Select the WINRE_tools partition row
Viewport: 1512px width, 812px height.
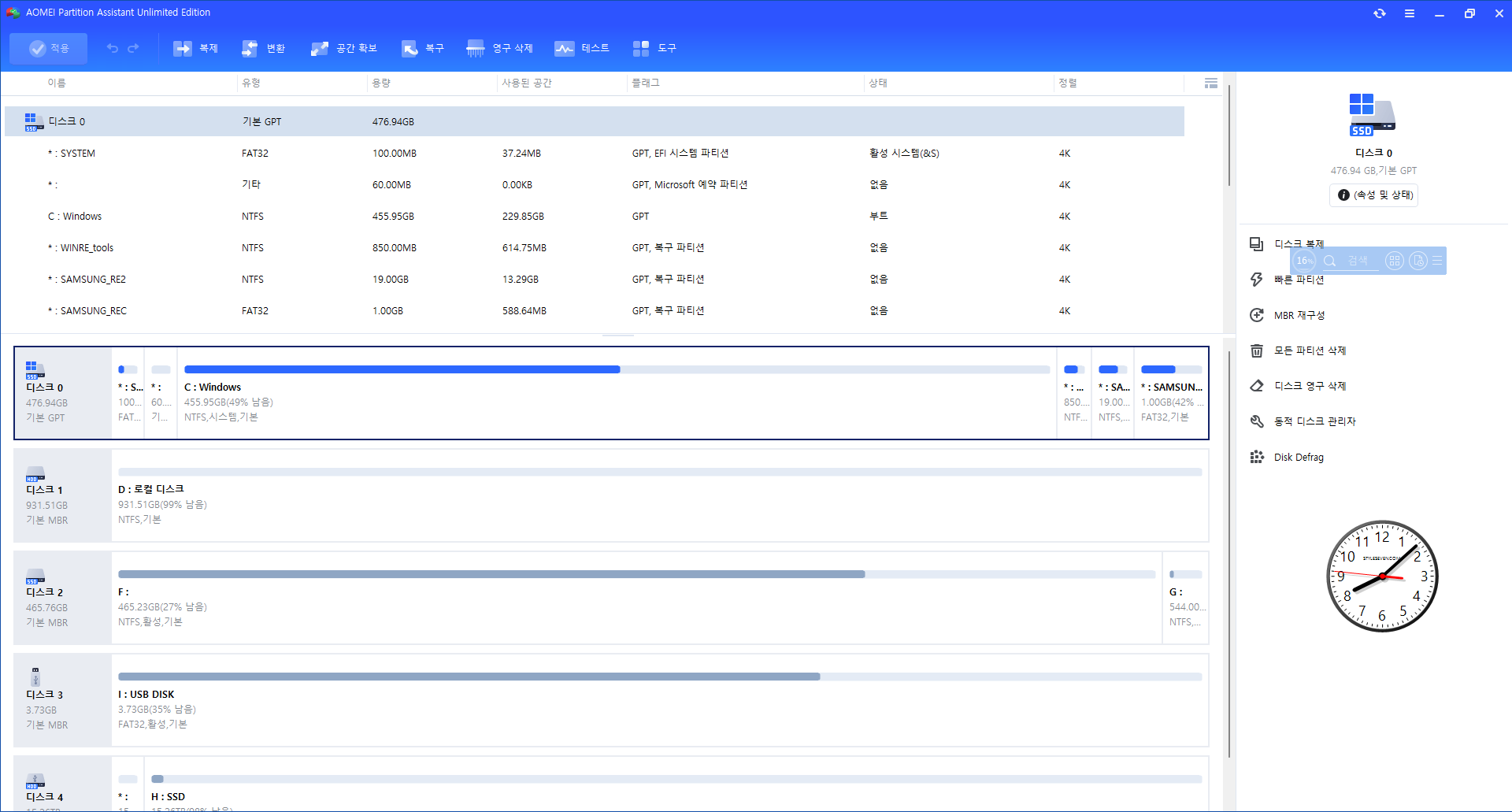point(595,247)
